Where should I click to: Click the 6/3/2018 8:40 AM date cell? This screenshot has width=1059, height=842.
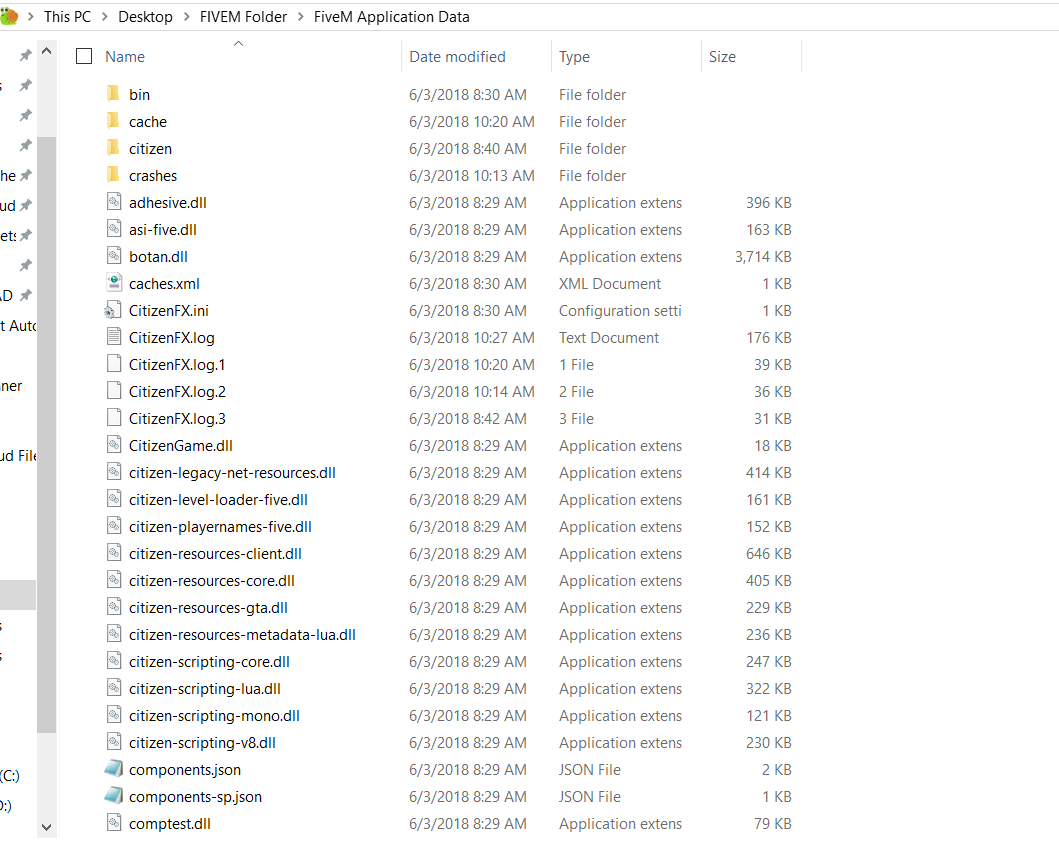click(467, 149)
